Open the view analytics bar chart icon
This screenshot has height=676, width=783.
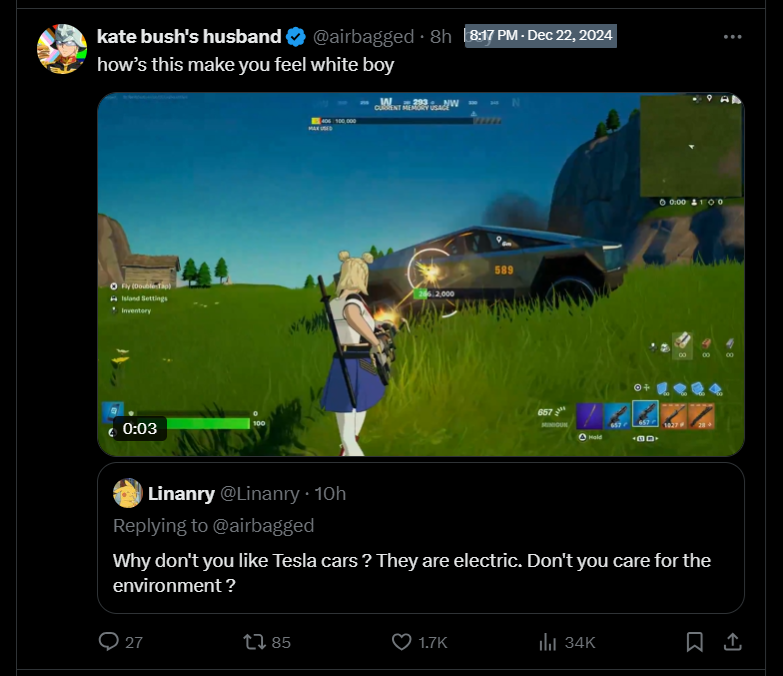coord(547,642)
